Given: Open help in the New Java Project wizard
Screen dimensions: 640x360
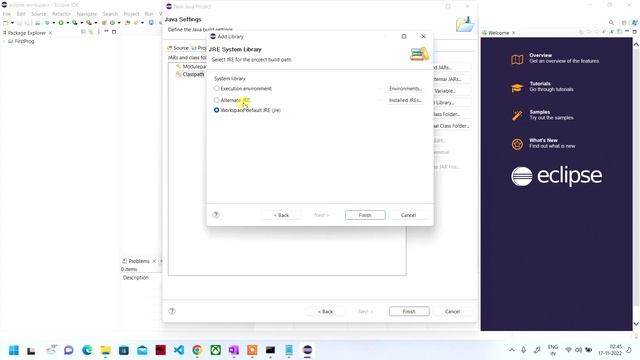Looking at the screenshot, I should pos(172,311).
